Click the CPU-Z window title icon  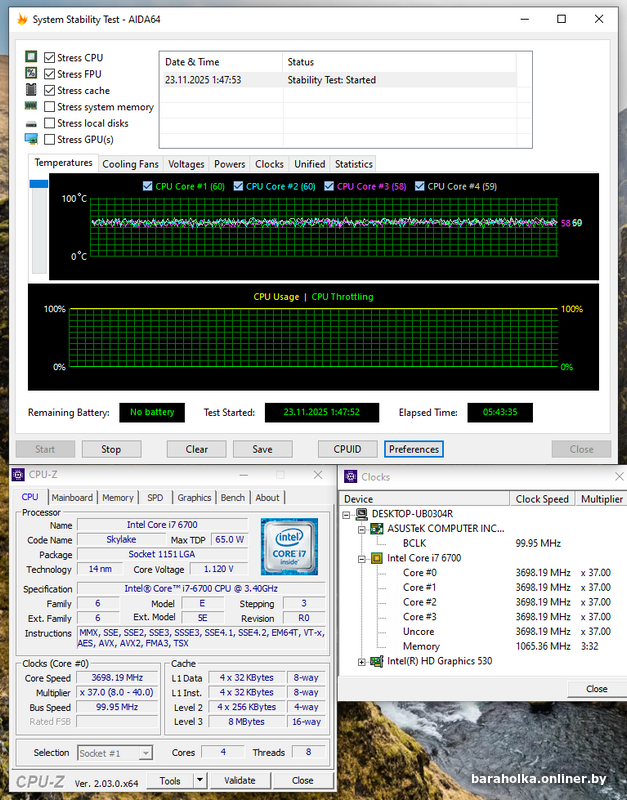(18, 474)
